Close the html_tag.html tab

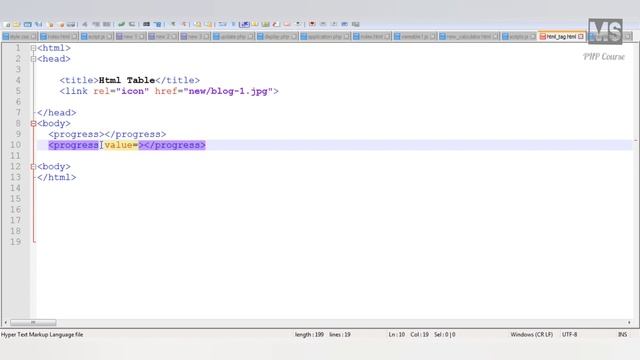point(580,37)
